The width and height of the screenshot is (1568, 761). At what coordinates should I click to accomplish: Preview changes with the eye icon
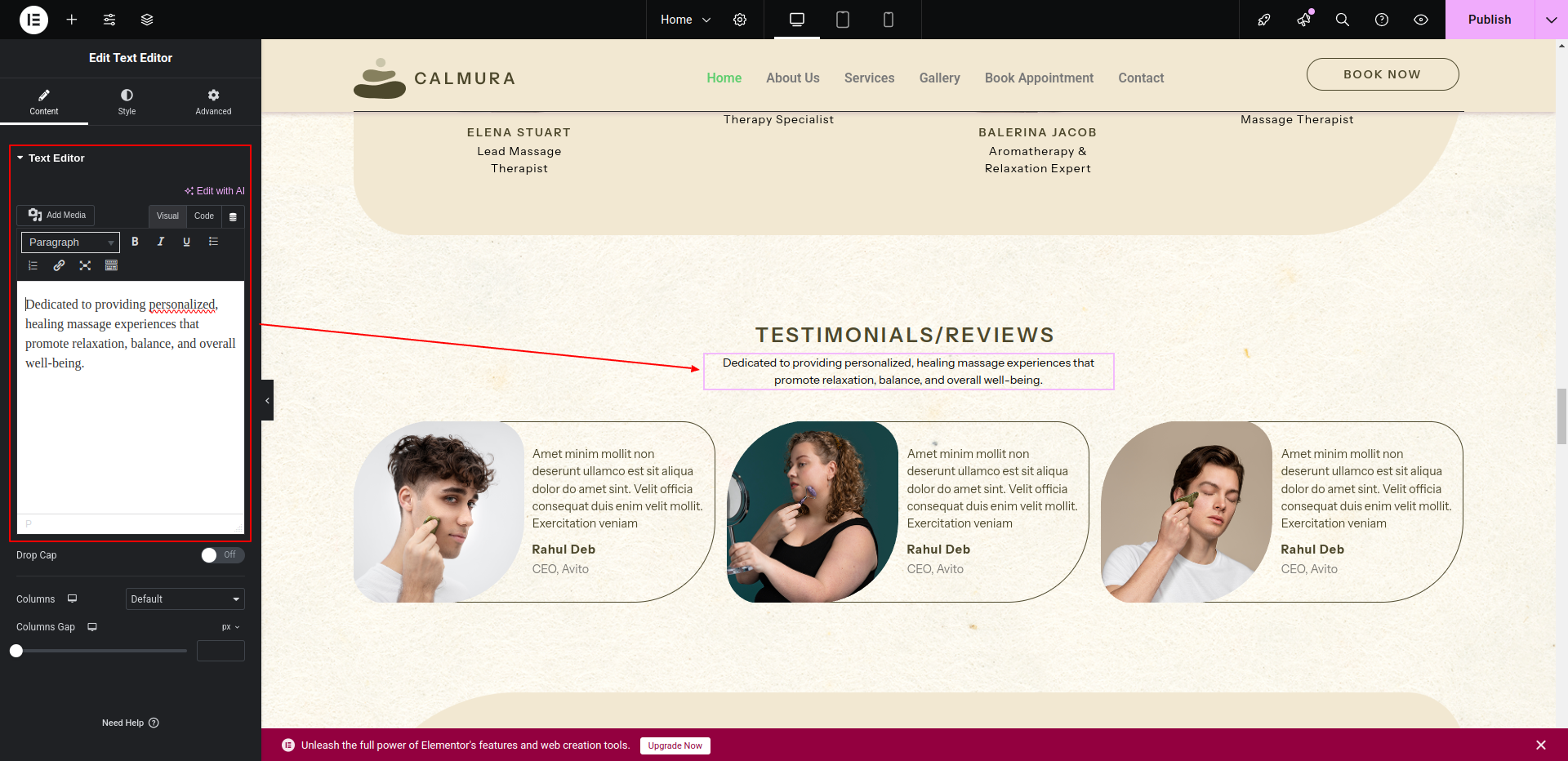point(1421,20)
